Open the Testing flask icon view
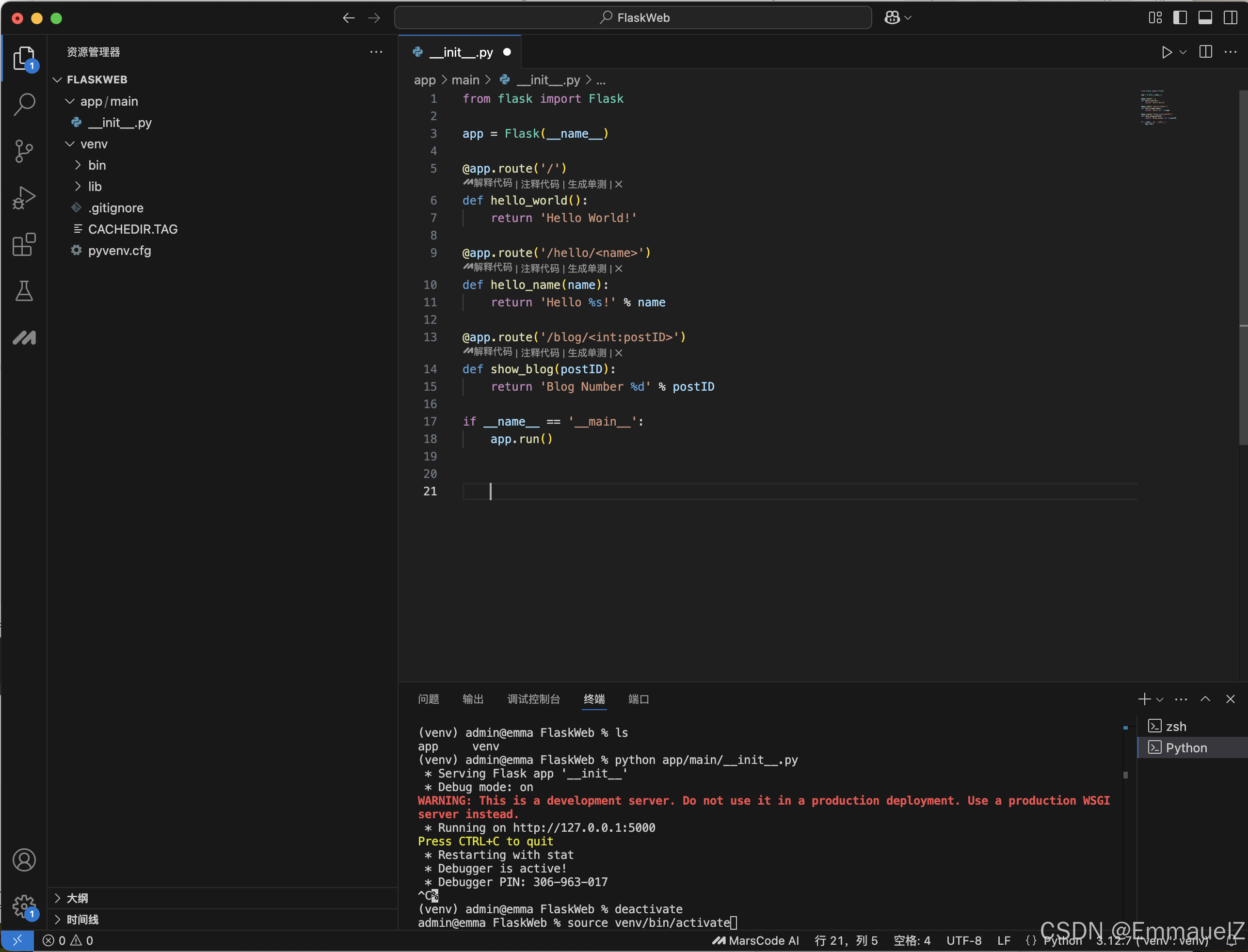Viewport: 1248px width, 952px height. [24, 291]
